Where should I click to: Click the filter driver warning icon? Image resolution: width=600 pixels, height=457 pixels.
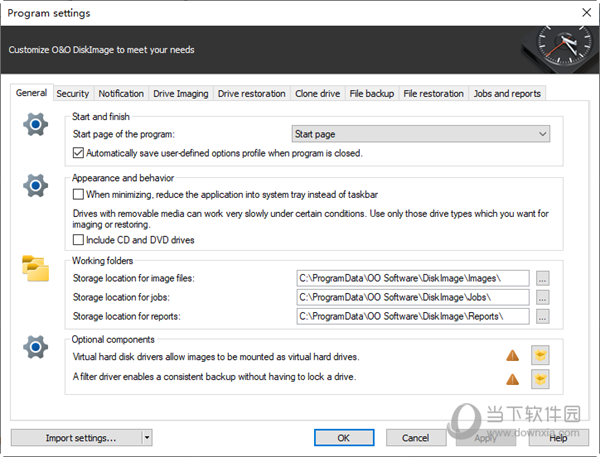coord(512,379)
